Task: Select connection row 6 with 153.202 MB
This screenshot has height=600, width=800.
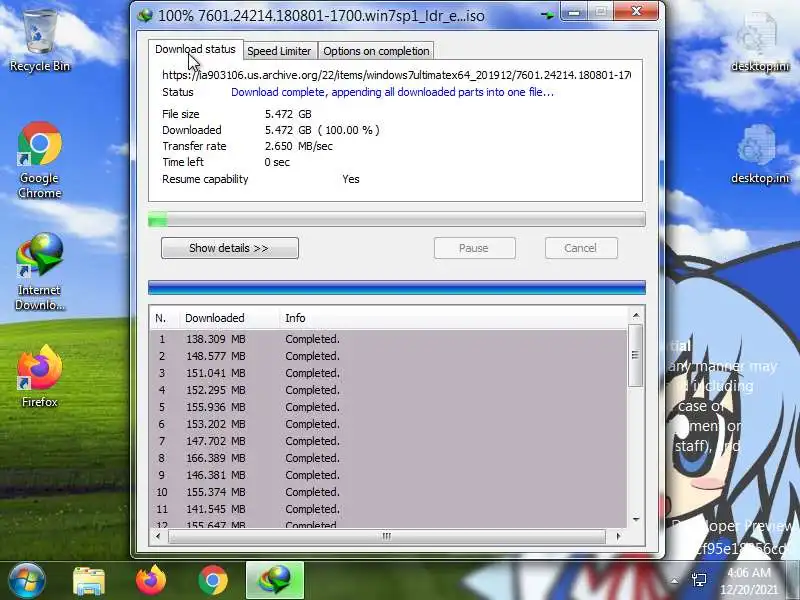Action: [x=388, y=424]
